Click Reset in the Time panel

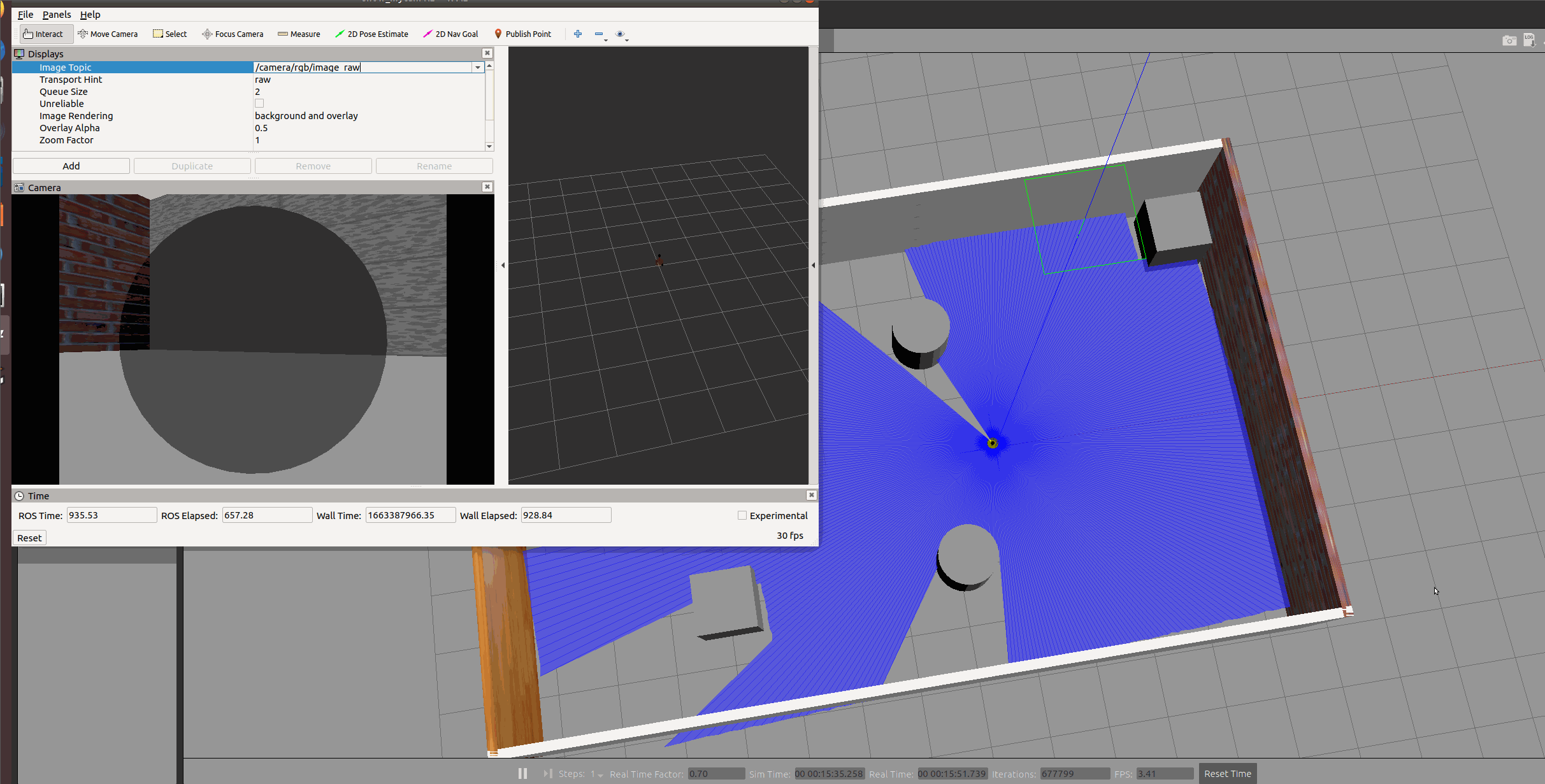pos(29,538)
